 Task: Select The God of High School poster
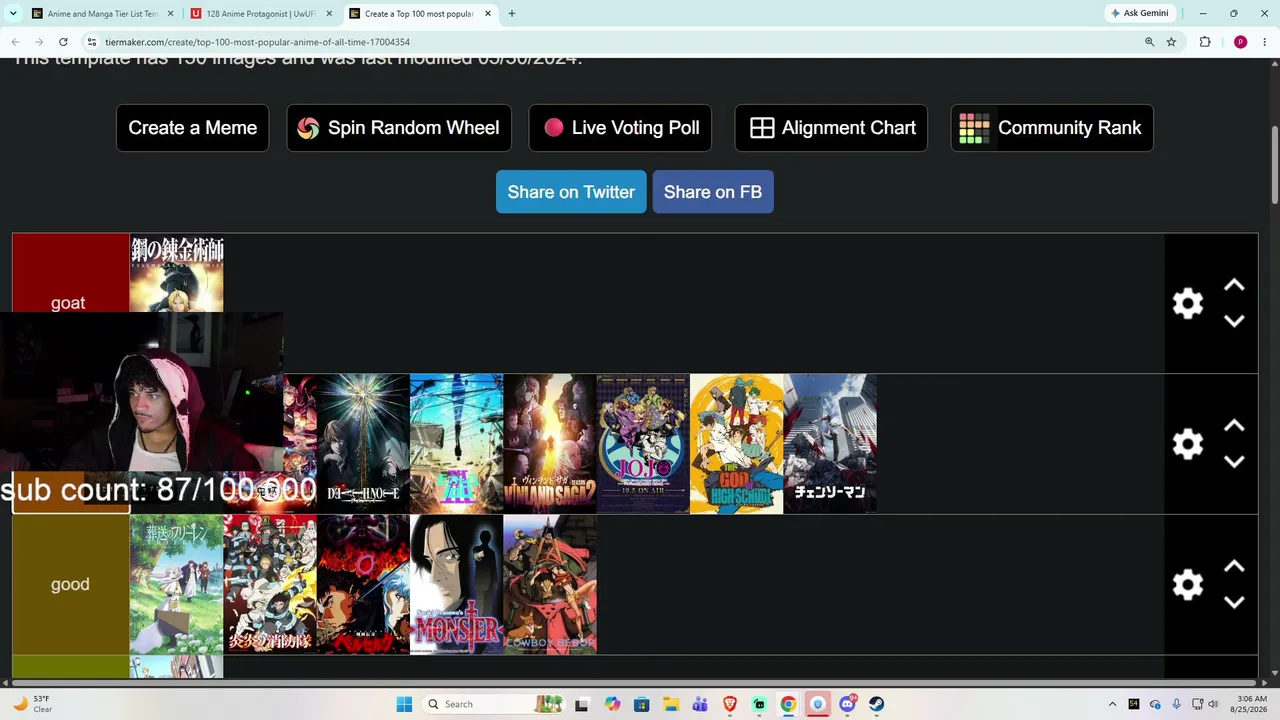point(737,444)
